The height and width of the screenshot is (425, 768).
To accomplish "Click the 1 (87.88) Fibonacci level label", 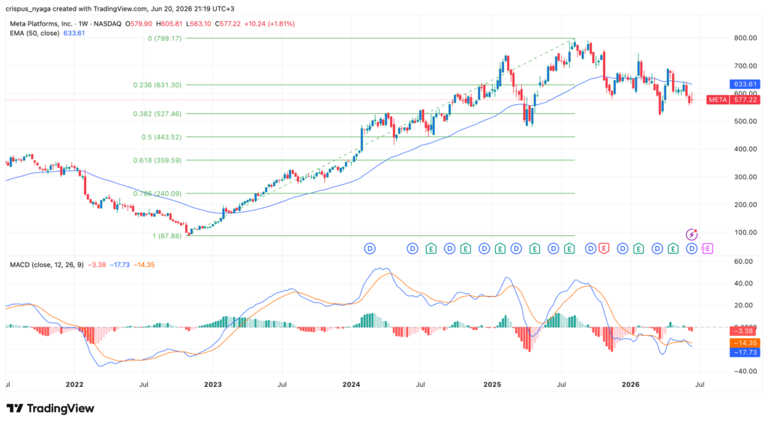I will click(167, 236).
